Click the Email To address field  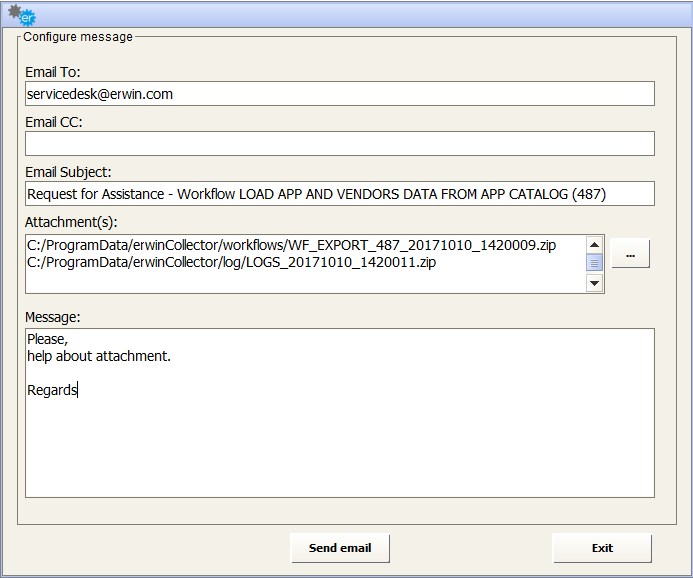(340, 94)
